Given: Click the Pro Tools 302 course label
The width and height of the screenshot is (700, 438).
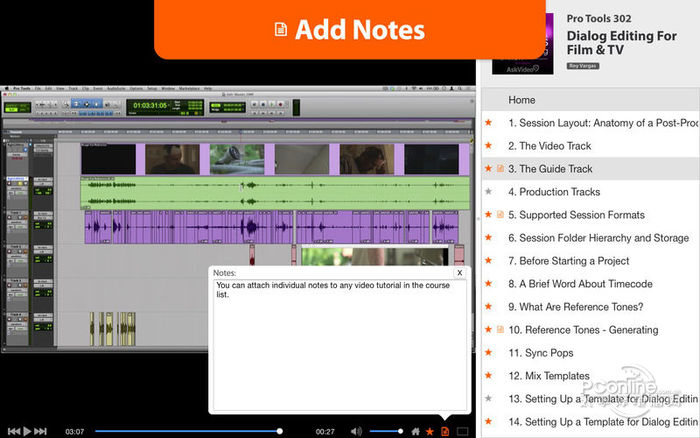Looking at the screenshot, I should (x=599, y=19).
